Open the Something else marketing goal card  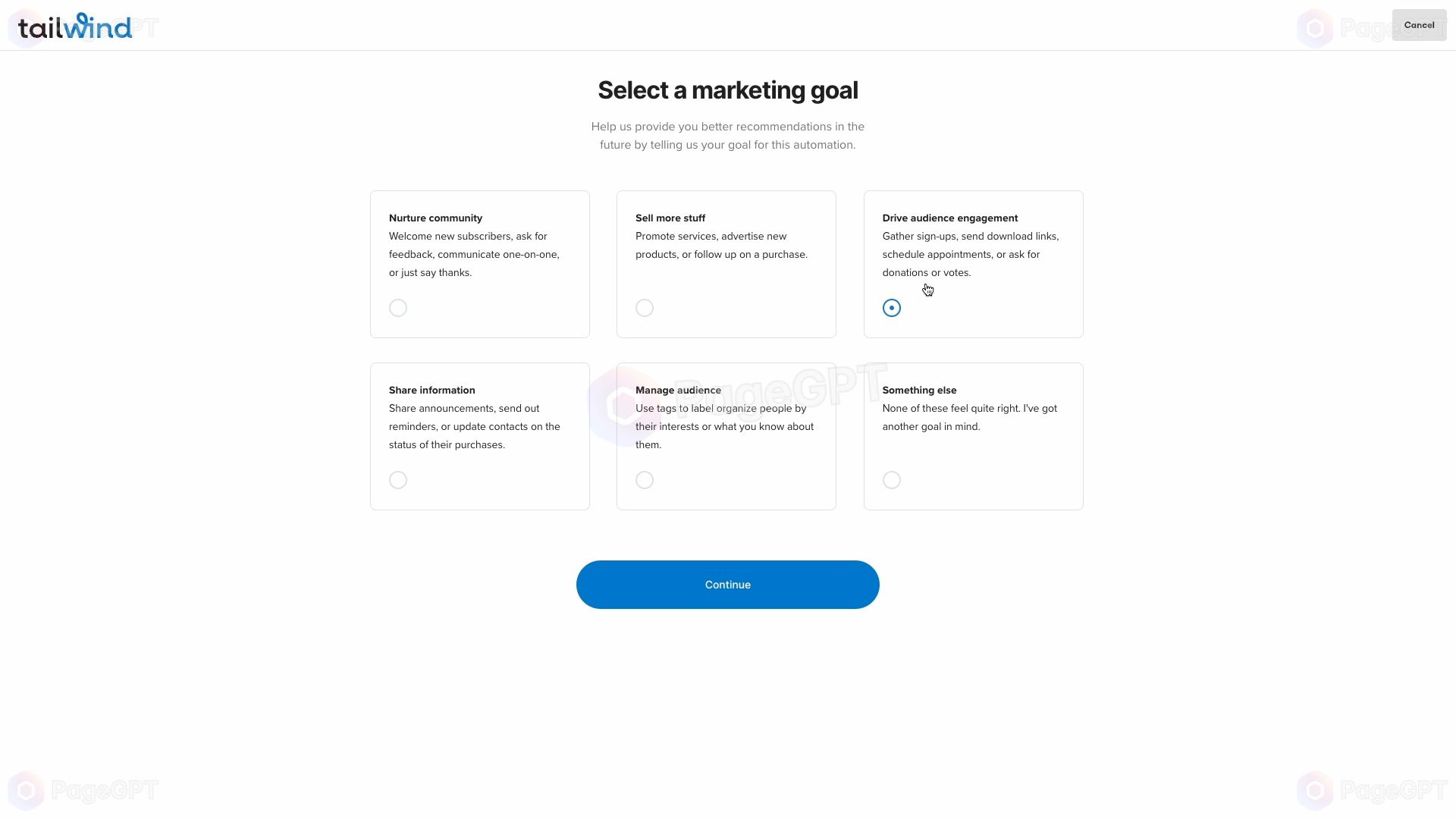[975, 436]
